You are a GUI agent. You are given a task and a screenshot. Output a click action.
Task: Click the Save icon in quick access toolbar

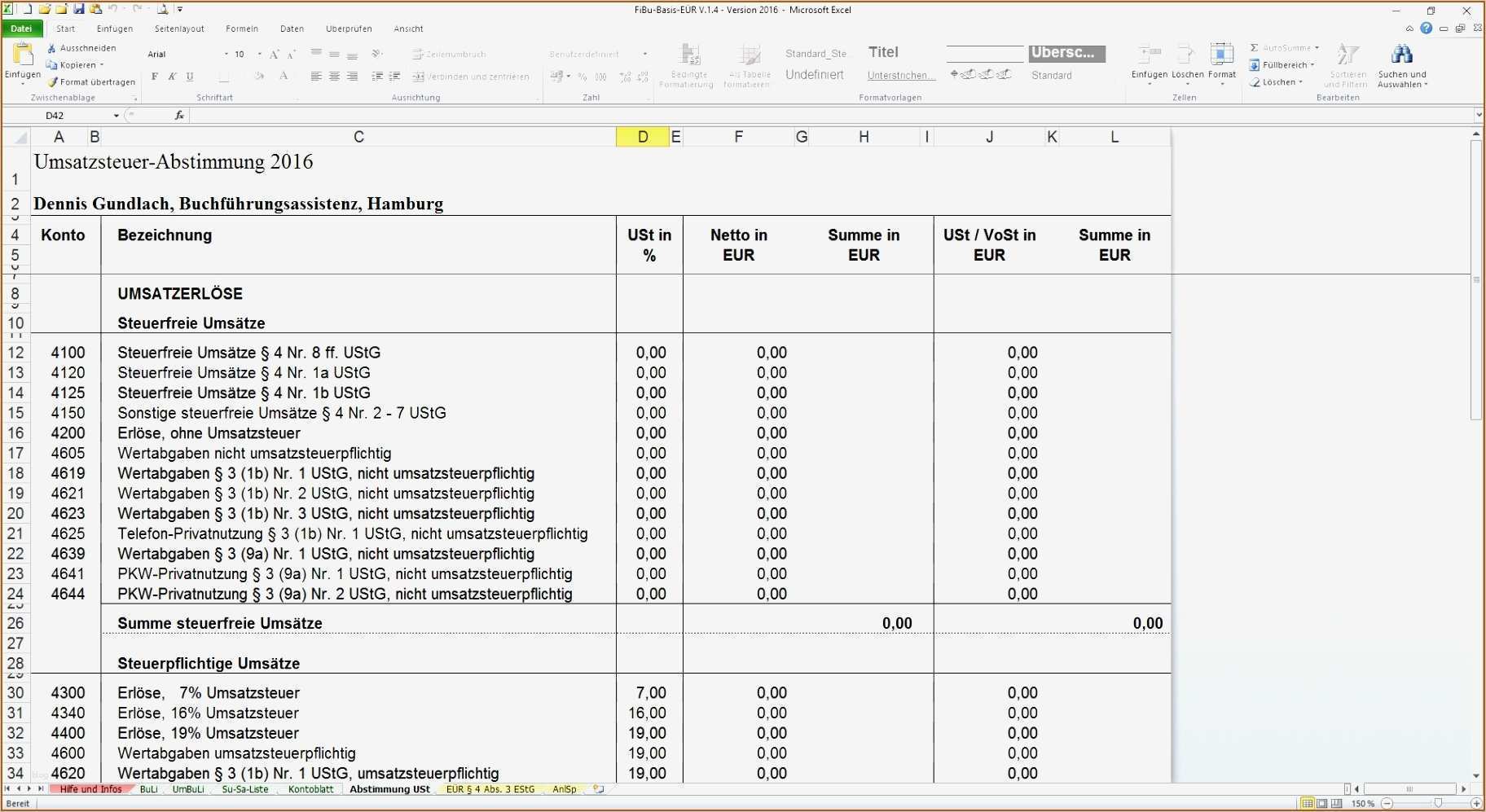(x=79, y=9)
